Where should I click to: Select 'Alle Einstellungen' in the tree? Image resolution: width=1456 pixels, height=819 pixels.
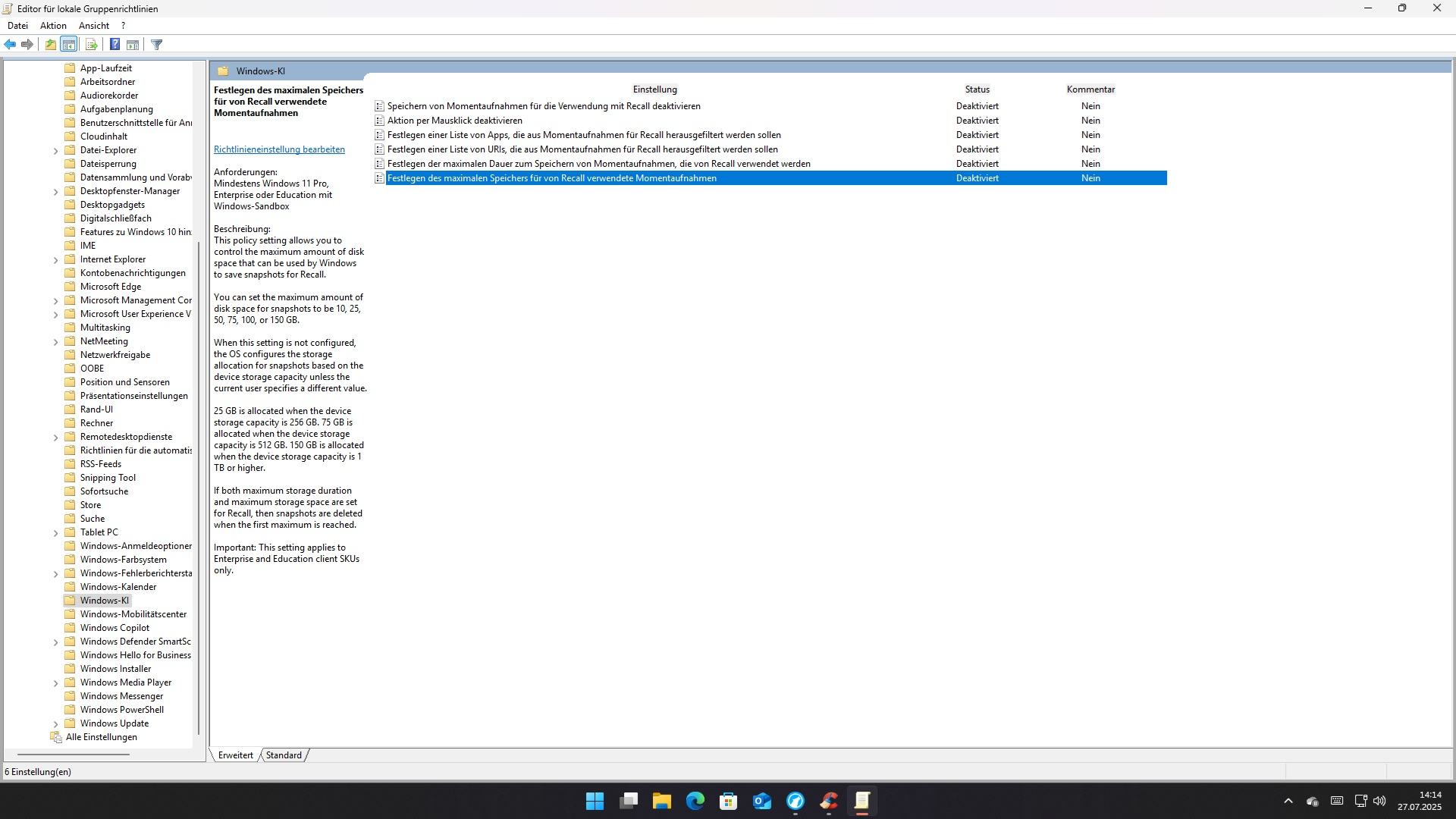coord(101,737)
